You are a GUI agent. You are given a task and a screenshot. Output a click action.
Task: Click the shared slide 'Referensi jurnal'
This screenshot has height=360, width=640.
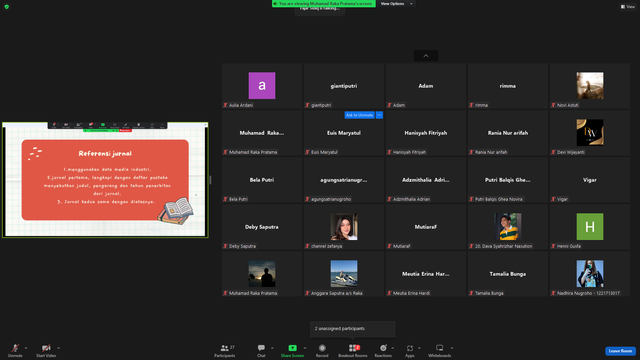pyautogui.click(x=105, y=180)
